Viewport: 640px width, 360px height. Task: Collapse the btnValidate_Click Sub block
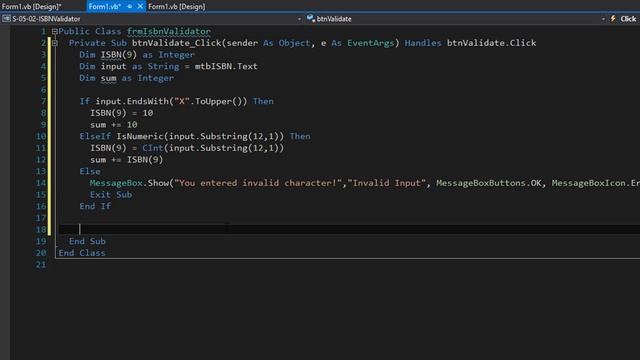(x=55, y=43)
